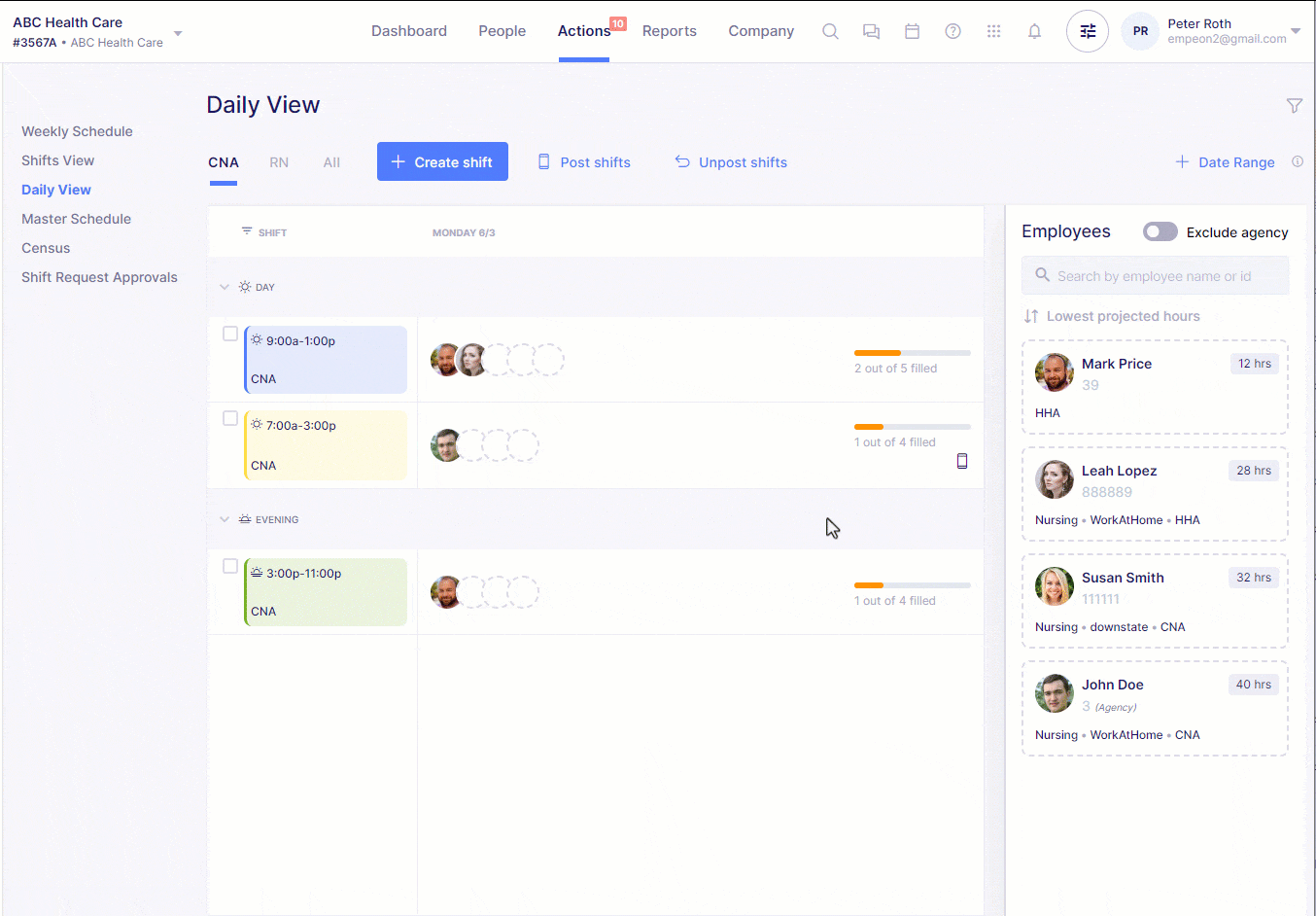
Task: Open the apps grid icon
Action: pyautogui.click(x=993, y=31)
